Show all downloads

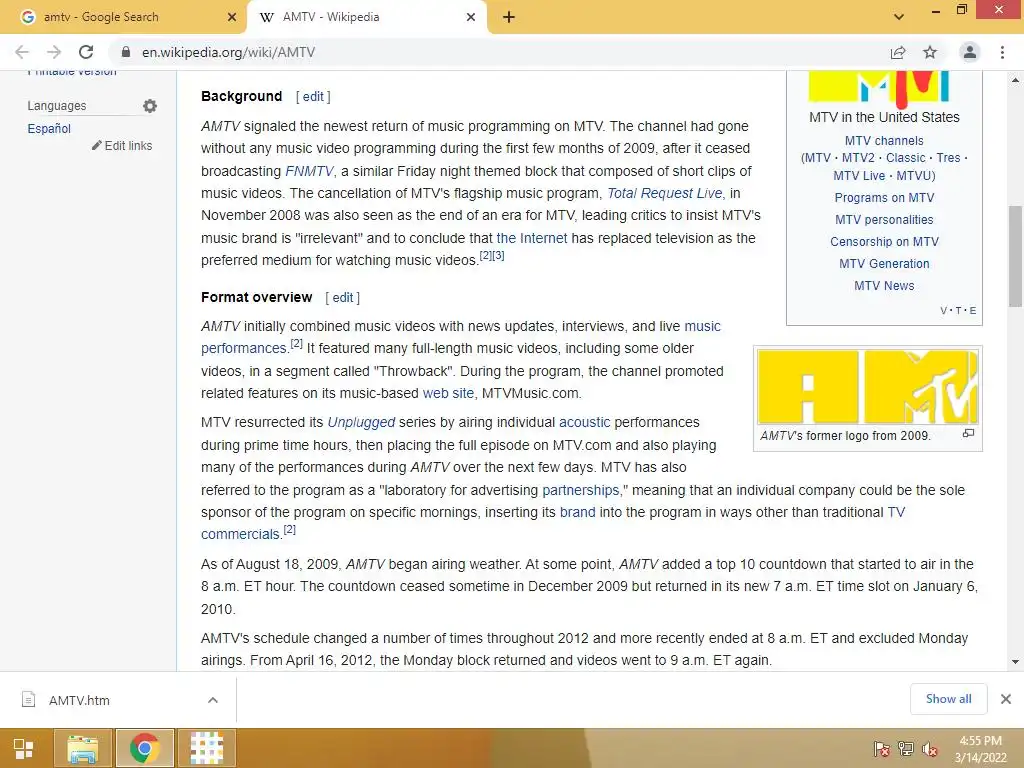click(948, 699)
